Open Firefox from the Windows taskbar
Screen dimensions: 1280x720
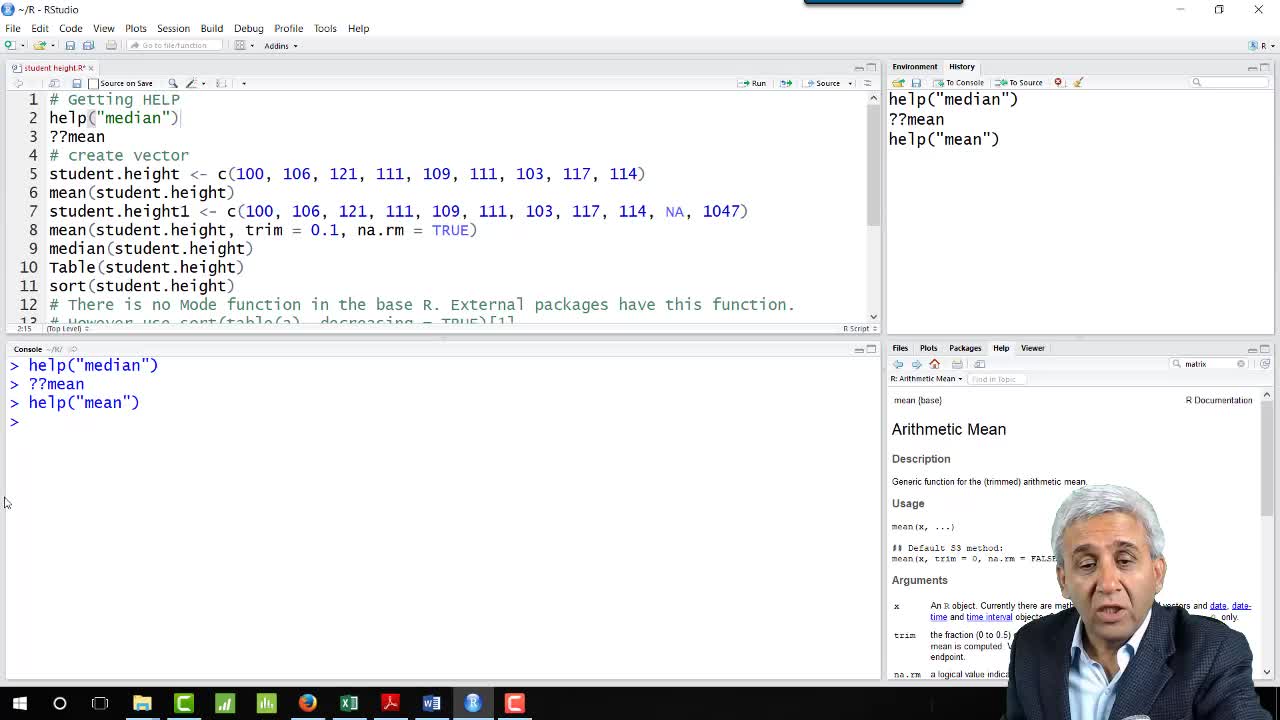[307, 703]
